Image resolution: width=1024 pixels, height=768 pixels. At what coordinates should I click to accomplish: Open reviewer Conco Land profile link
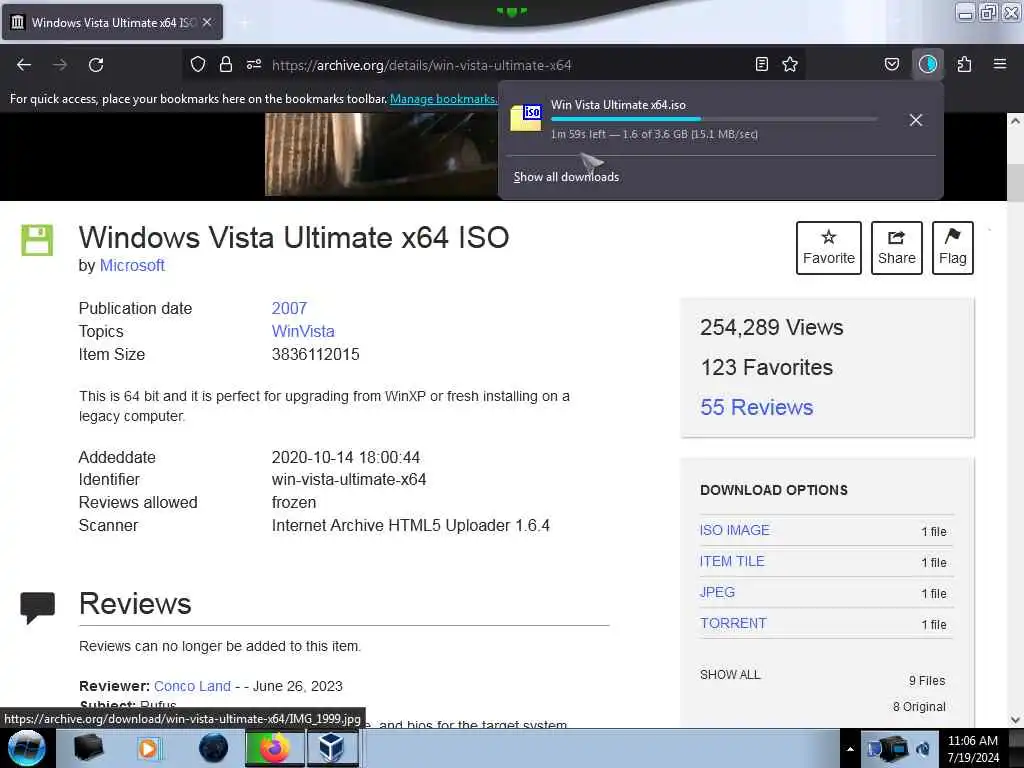click(192, 686)
